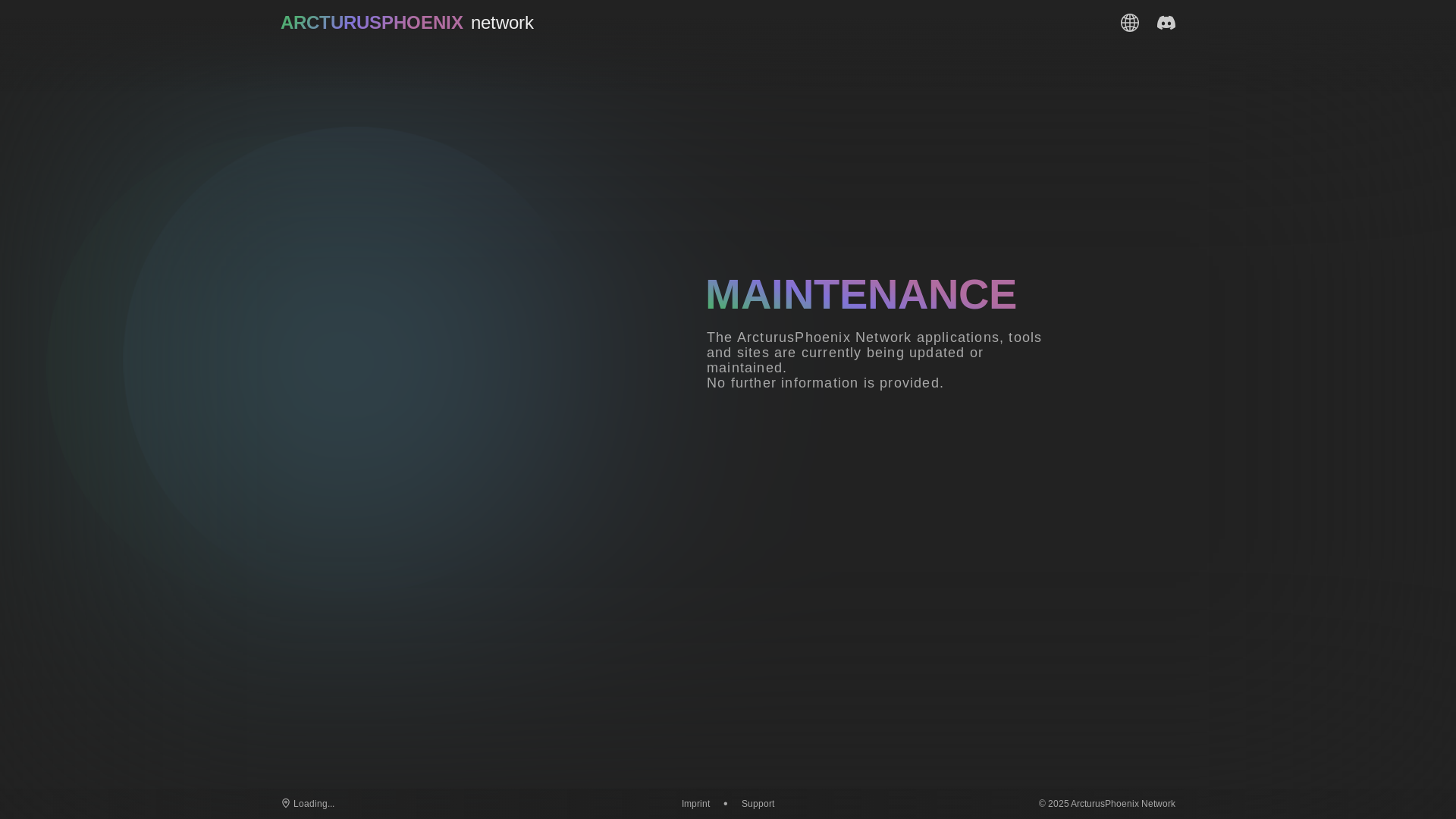Click "No further information is provided." line
Viewport: 1456px width, 819px height.
coord(825,383)
